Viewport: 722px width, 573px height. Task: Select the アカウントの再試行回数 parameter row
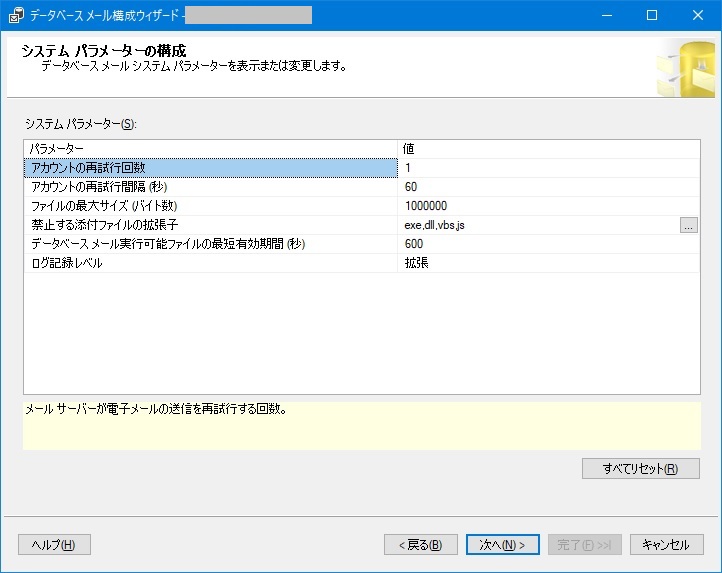210,168
